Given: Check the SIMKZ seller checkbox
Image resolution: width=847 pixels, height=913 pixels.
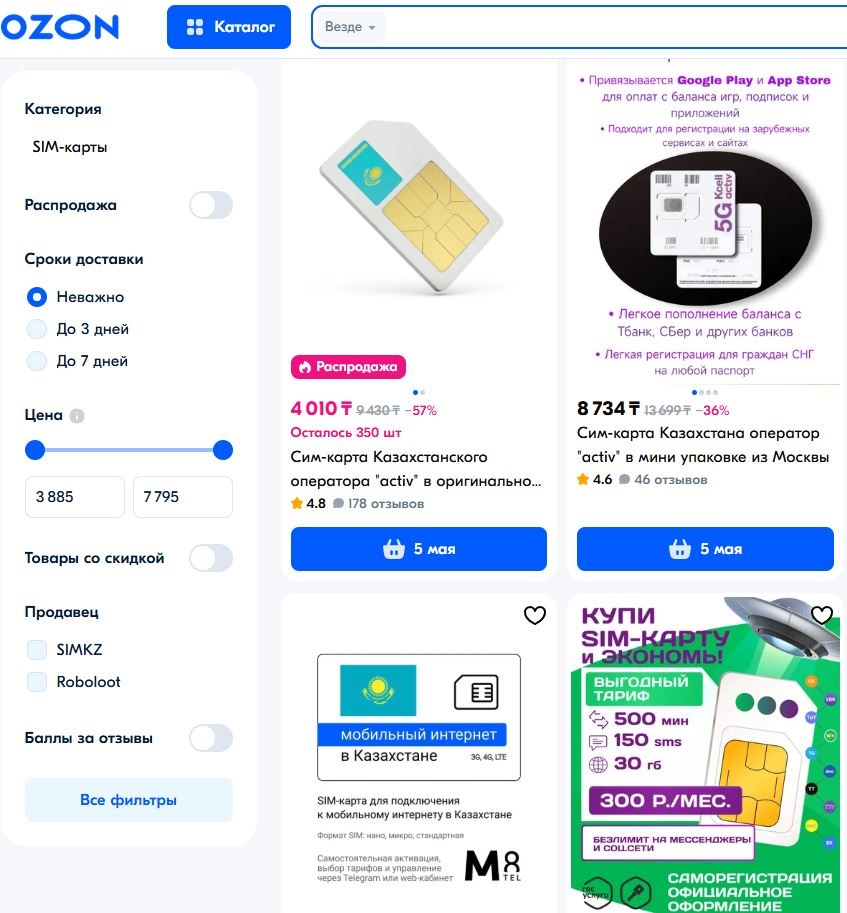Looking at the screenshot, I should click(x=37, y=650).
